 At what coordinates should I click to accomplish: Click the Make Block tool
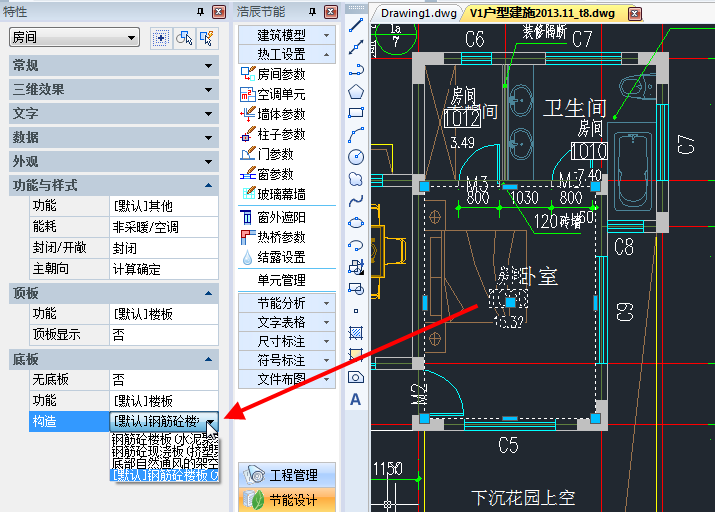pyautogui.click(x=356, y=289)
